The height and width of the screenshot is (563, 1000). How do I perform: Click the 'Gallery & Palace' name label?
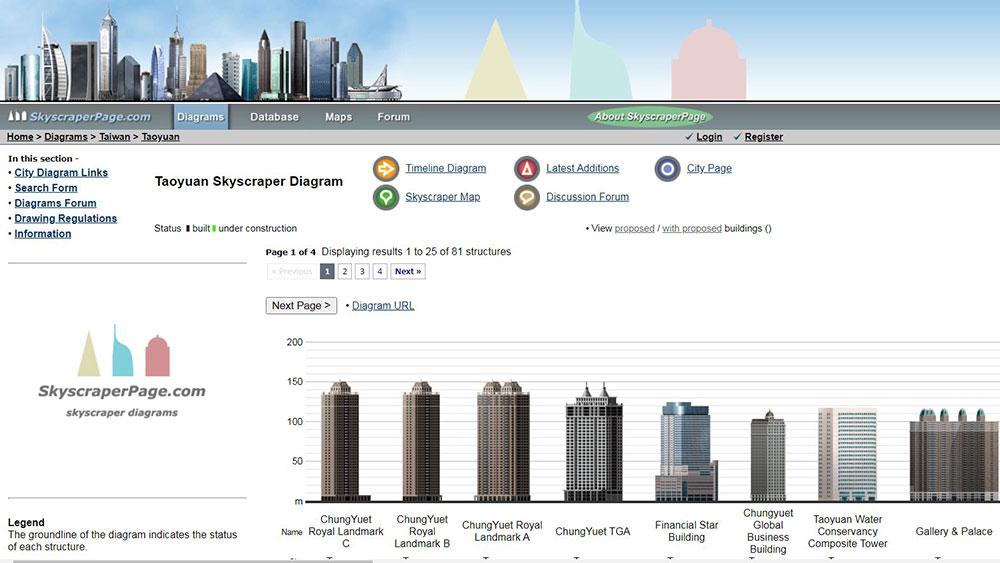point(954,531)
